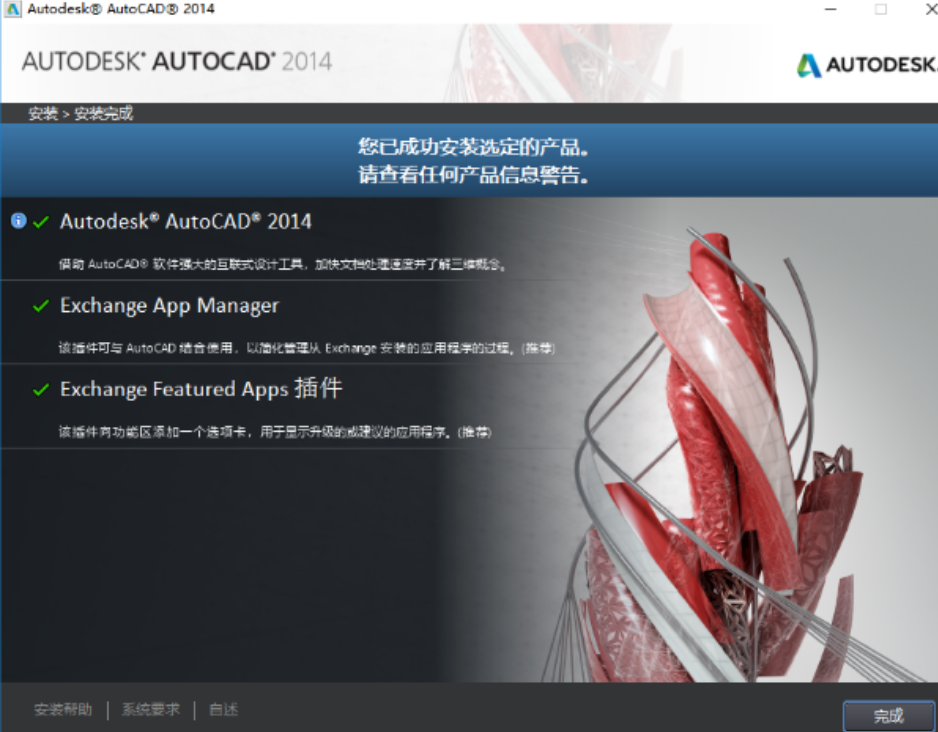
Task: Click the blue info icon beside AutoCAD 2014
Action: (19, 221)
